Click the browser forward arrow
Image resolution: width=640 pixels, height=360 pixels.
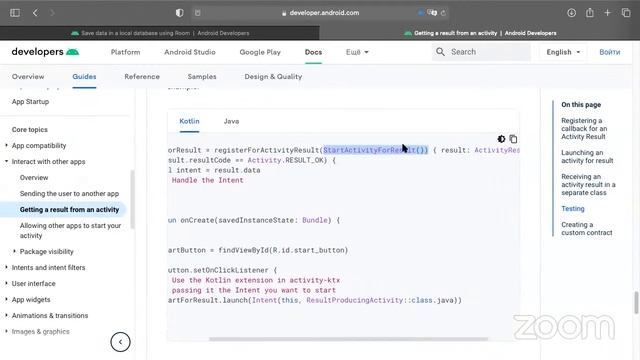(x=52, y=13)
